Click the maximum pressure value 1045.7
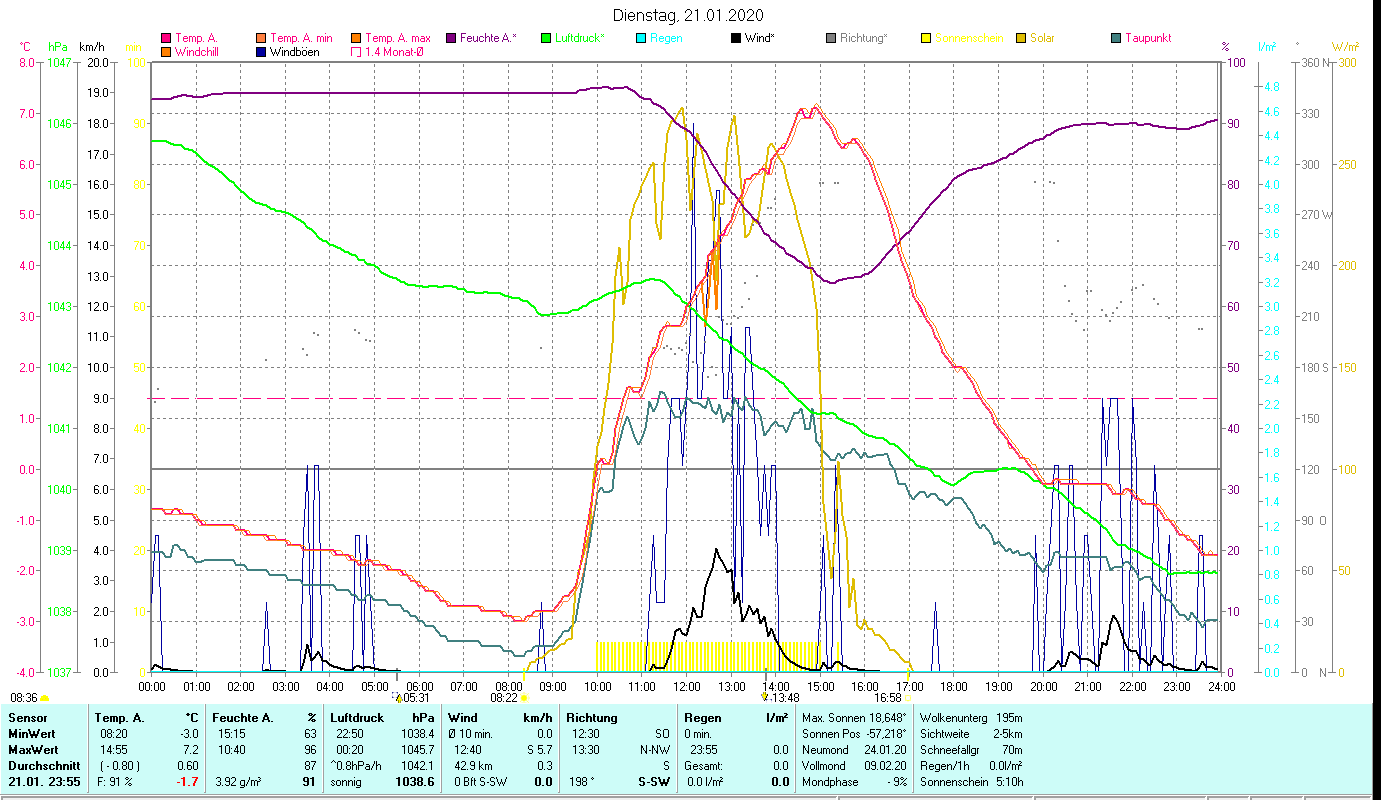The width and height of the screenshot is (1381, 800). point(417,750)
